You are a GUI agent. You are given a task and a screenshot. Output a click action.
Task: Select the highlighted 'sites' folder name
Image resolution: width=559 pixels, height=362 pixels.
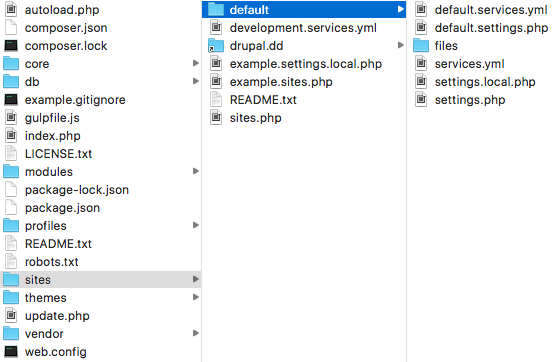38,280
